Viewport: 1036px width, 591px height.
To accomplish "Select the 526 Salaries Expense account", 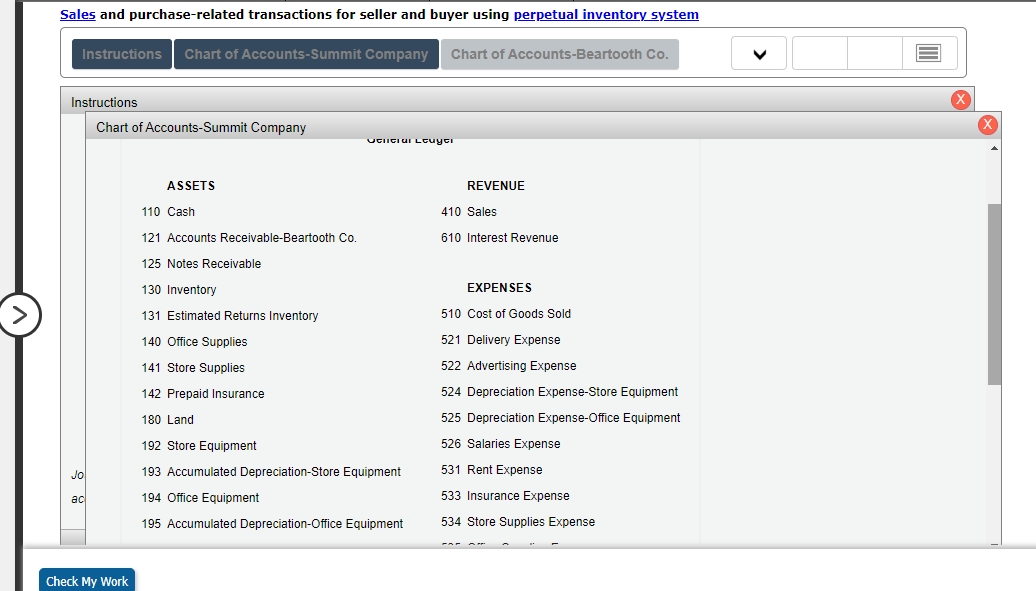I will tap(514, 443).
